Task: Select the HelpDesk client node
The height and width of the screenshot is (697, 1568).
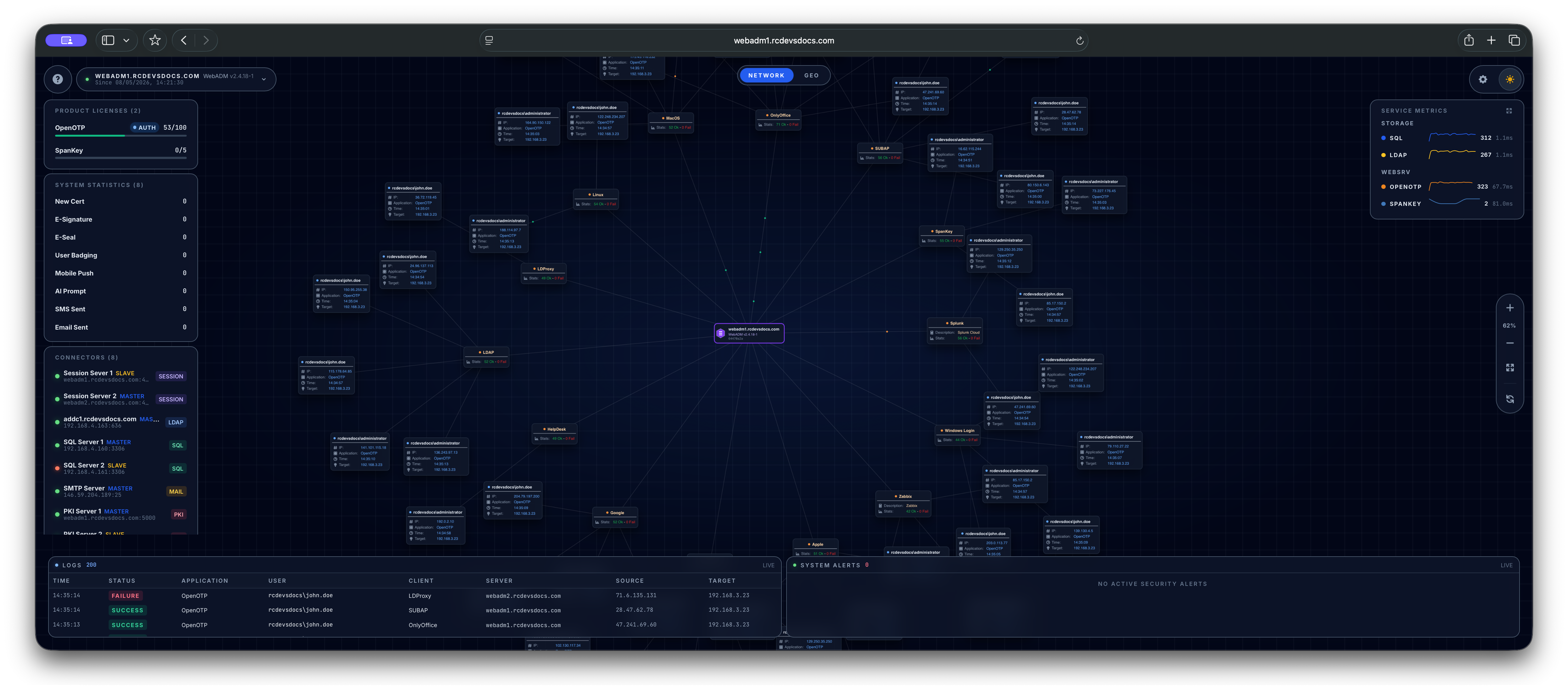Action: coord(554,433)
